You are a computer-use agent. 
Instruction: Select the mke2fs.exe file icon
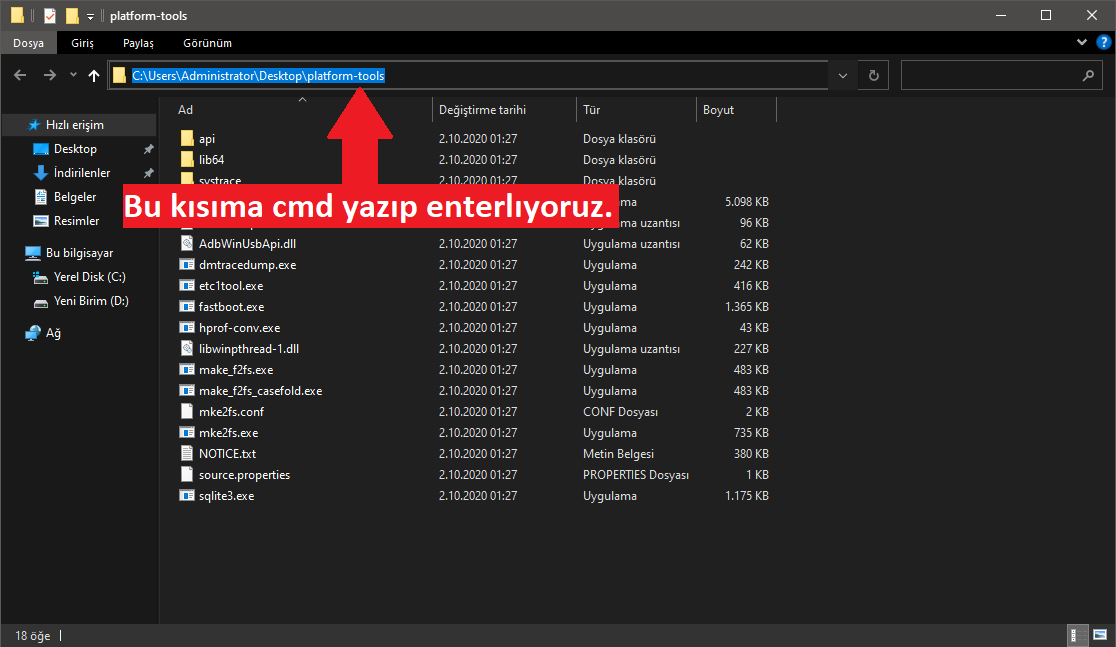click(x=187, y=433)
